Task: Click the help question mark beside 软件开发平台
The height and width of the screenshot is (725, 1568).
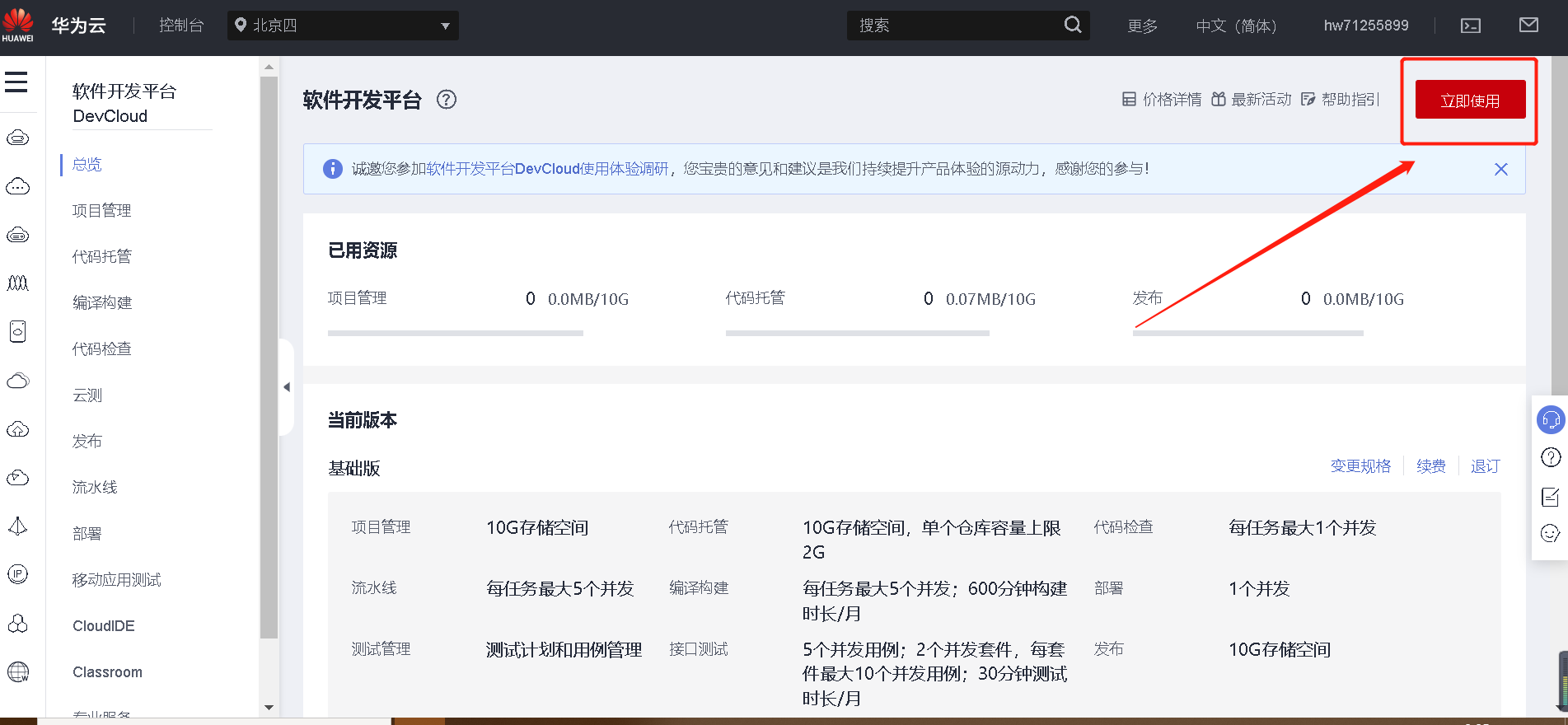Action: [447, 100]
